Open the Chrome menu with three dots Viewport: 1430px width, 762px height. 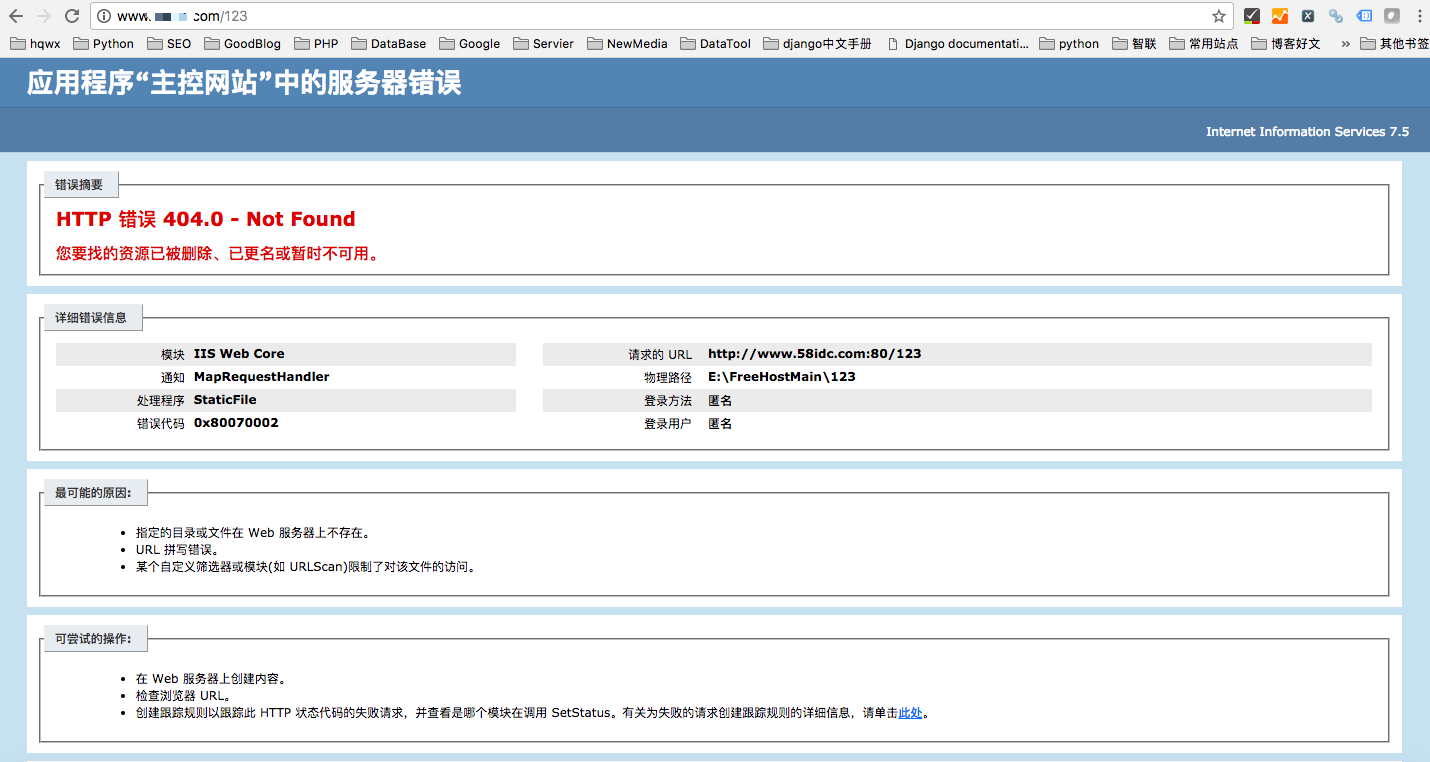1419,15
